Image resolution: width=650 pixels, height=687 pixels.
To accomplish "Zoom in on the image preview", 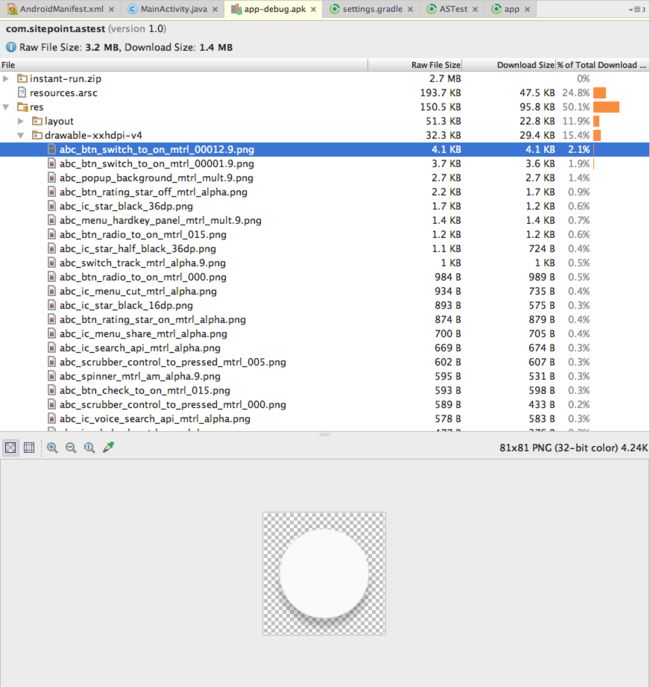I will [52, 447].
